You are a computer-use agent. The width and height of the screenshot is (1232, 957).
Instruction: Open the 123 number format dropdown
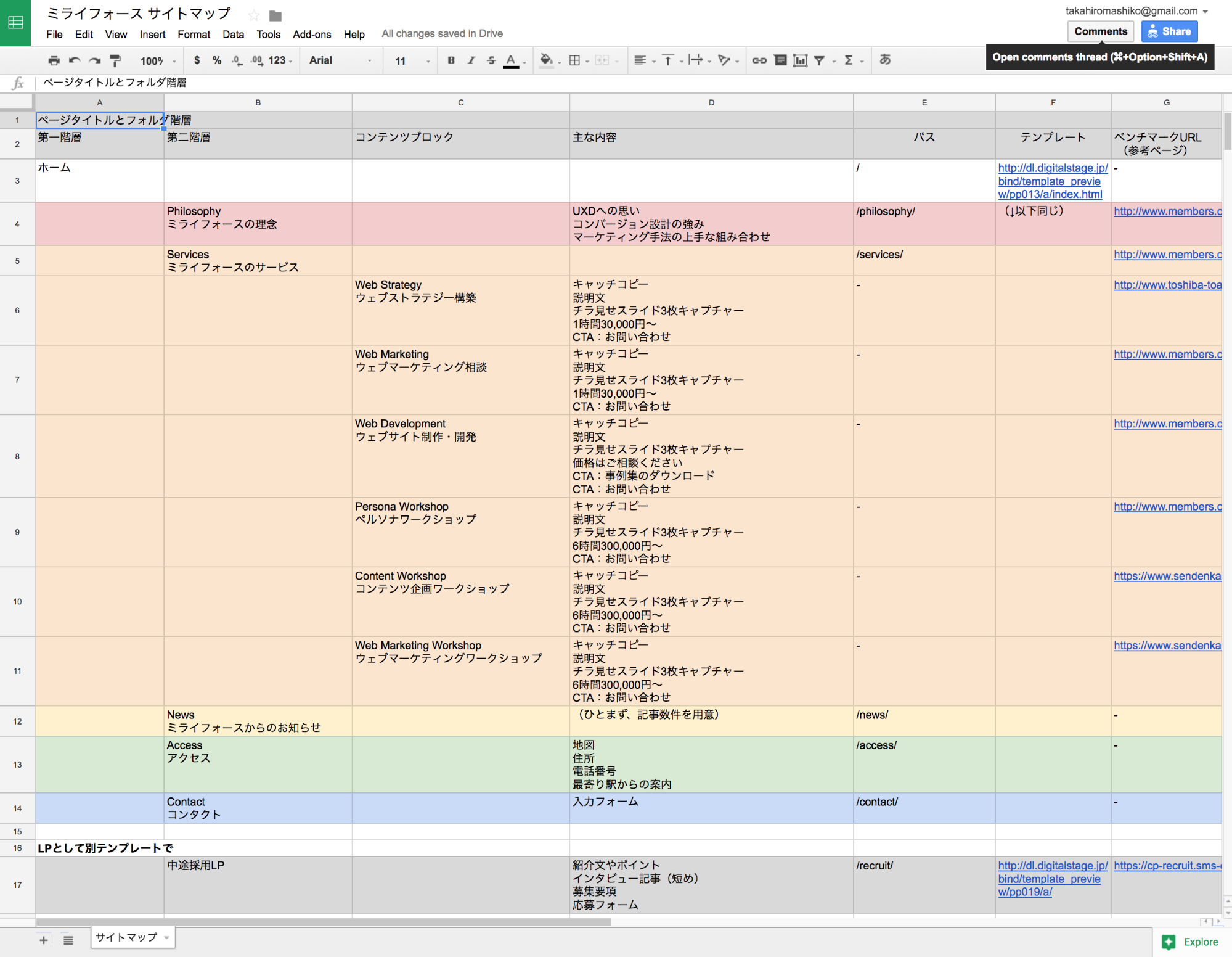[x=280, y=60]
